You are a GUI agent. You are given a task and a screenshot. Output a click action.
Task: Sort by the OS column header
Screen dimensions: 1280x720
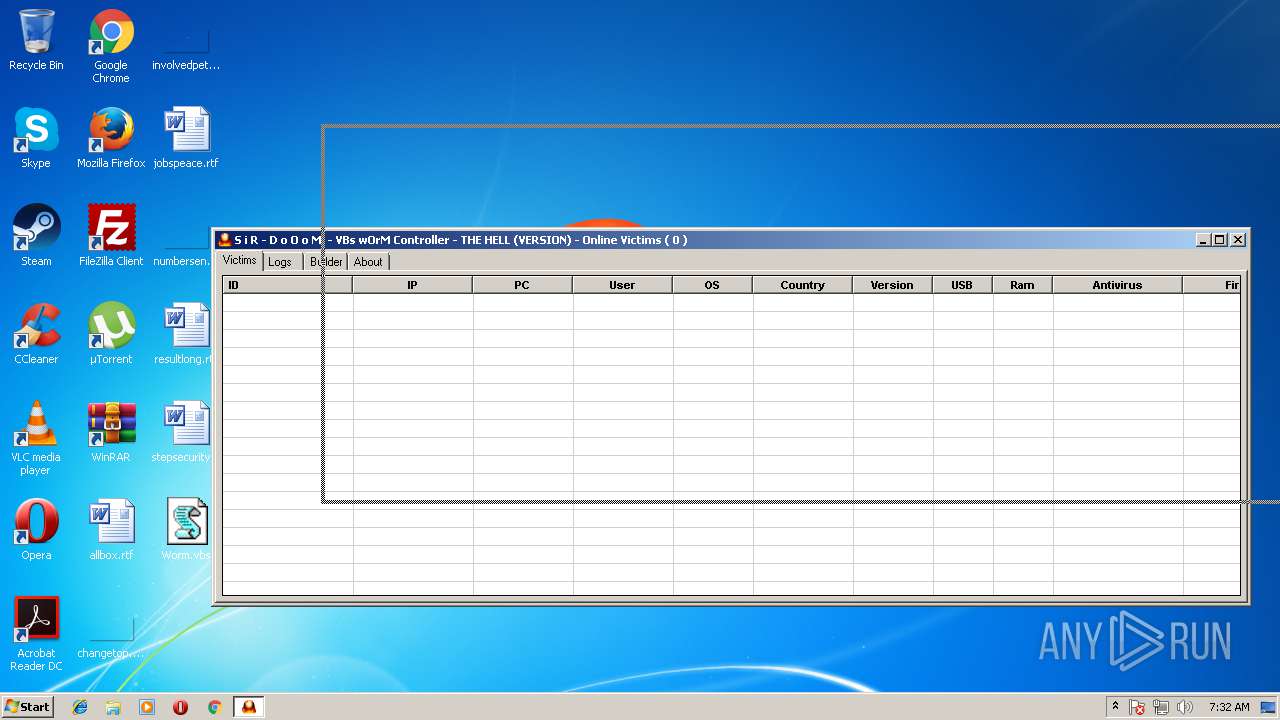tap(712, 285)
